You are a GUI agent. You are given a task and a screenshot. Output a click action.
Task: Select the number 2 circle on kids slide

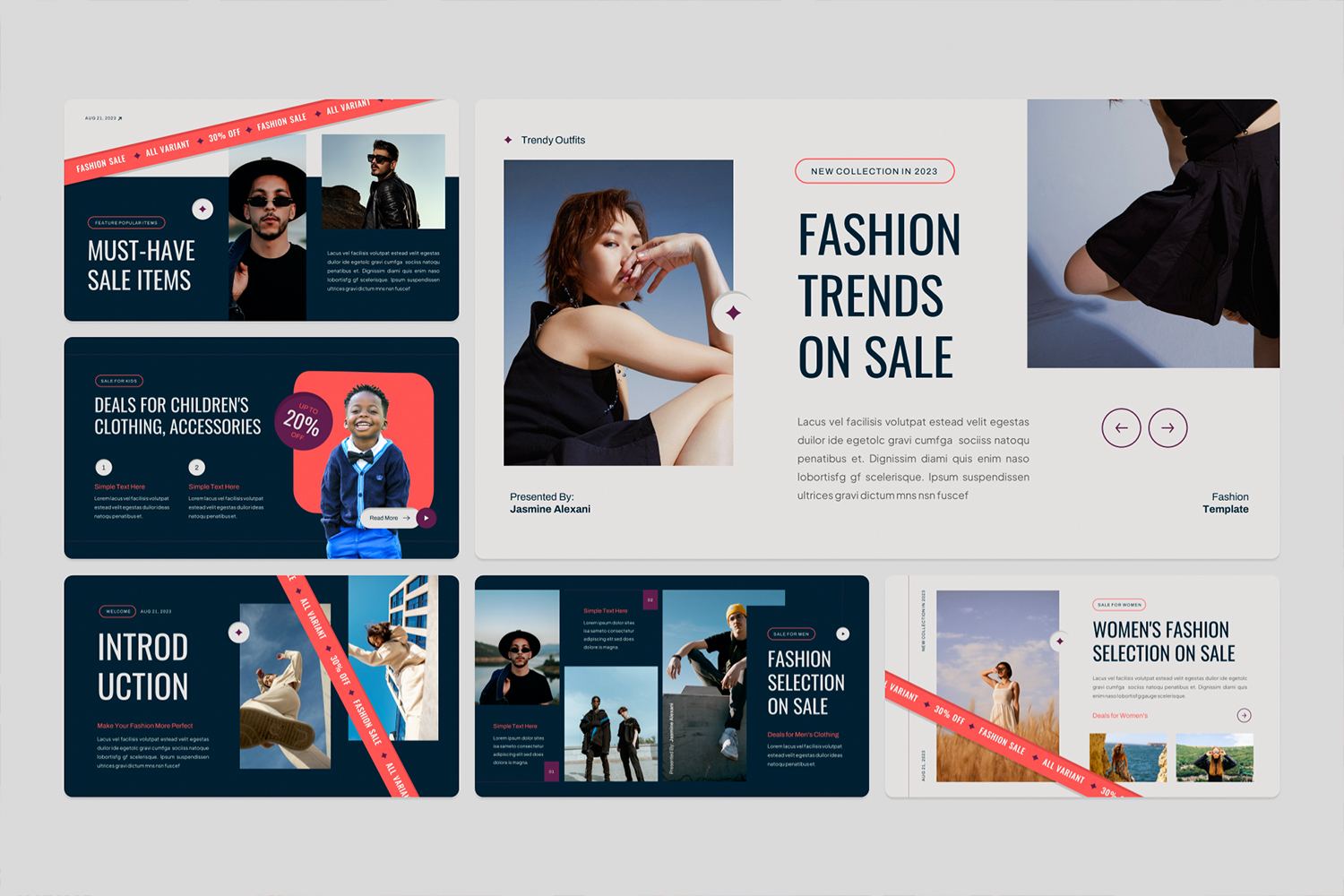pyautogui.click(x=197, y=467)
